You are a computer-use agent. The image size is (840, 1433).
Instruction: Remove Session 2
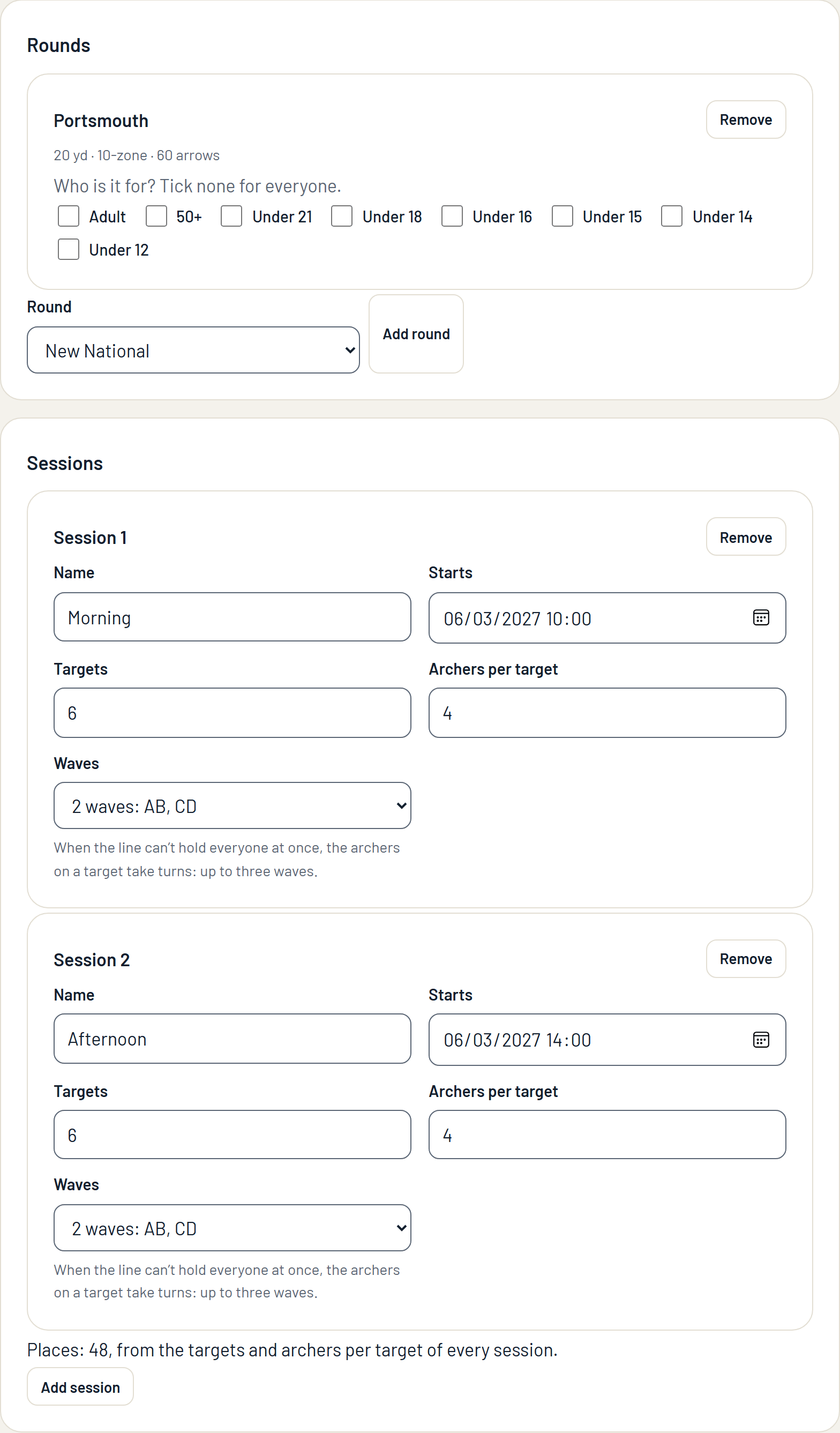pyautogui.click(x=746, y=959)
